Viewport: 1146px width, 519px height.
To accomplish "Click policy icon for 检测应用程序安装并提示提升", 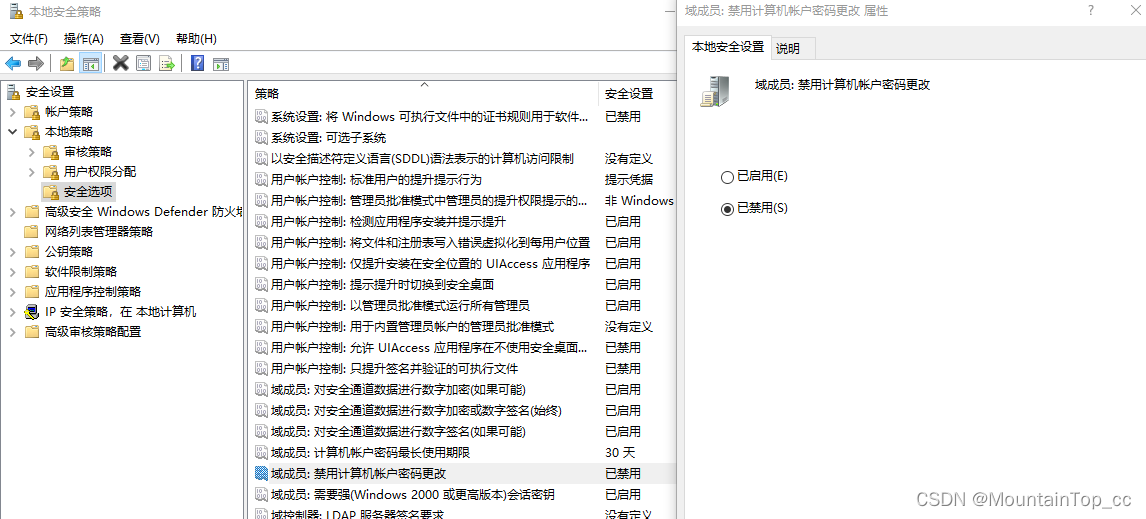I will [262, 221].
